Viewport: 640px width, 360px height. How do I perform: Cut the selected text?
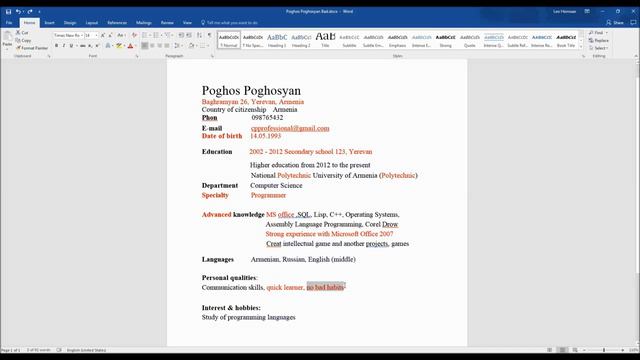22,33
